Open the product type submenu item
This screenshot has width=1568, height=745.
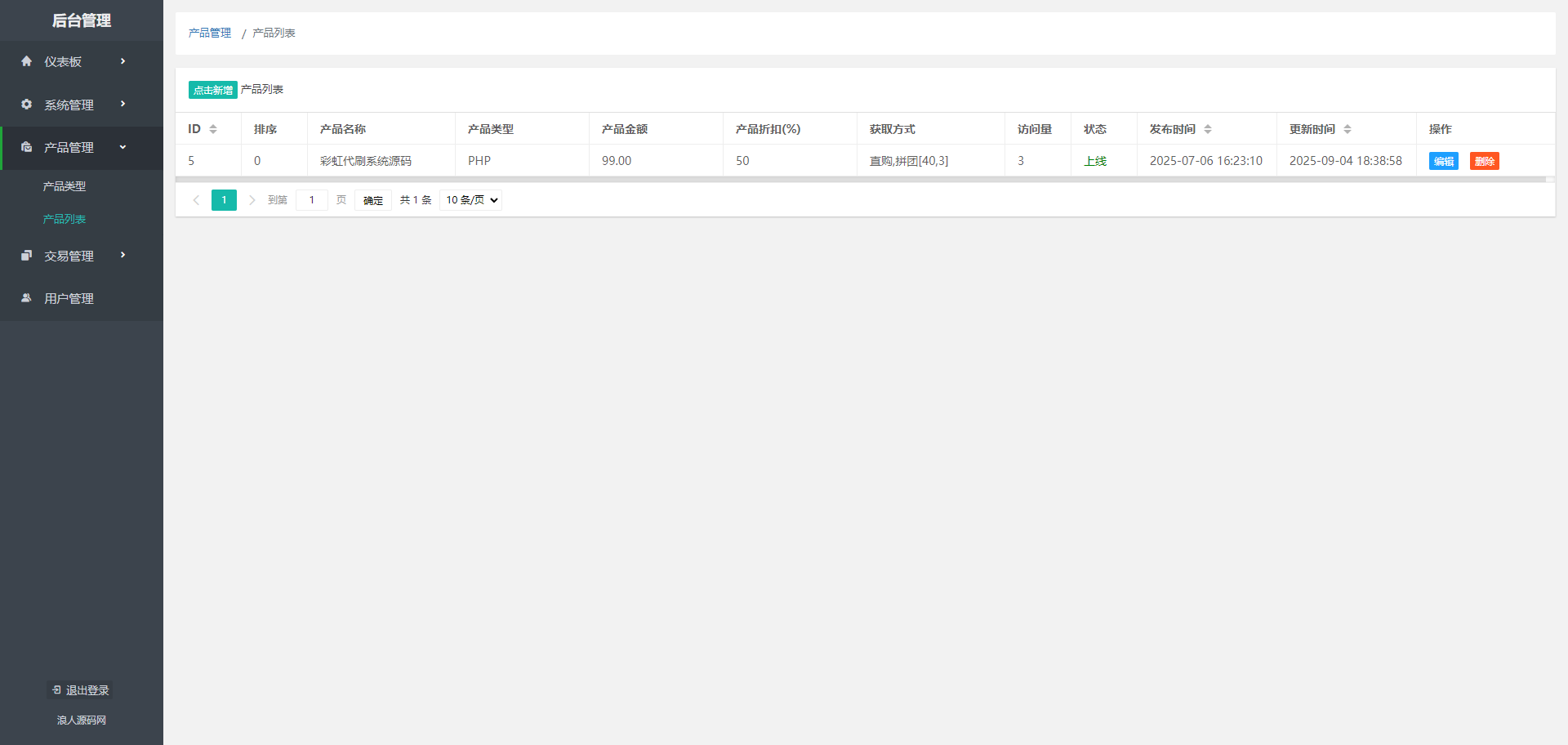(65, 186)
